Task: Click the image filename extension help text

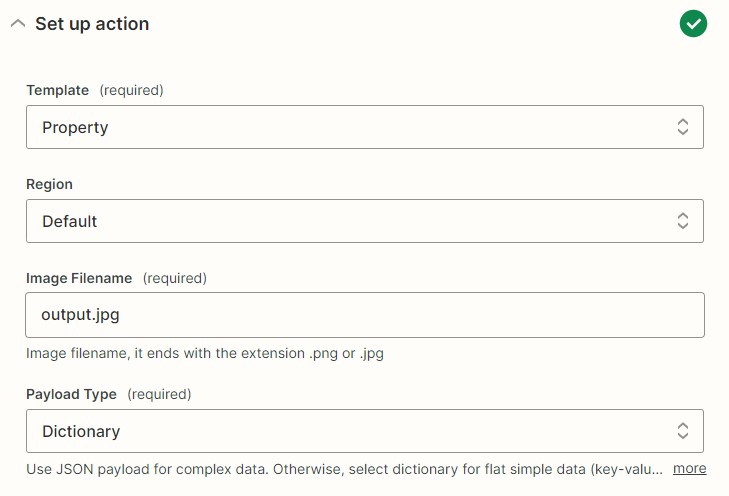Action: click(x=205, y=353)
